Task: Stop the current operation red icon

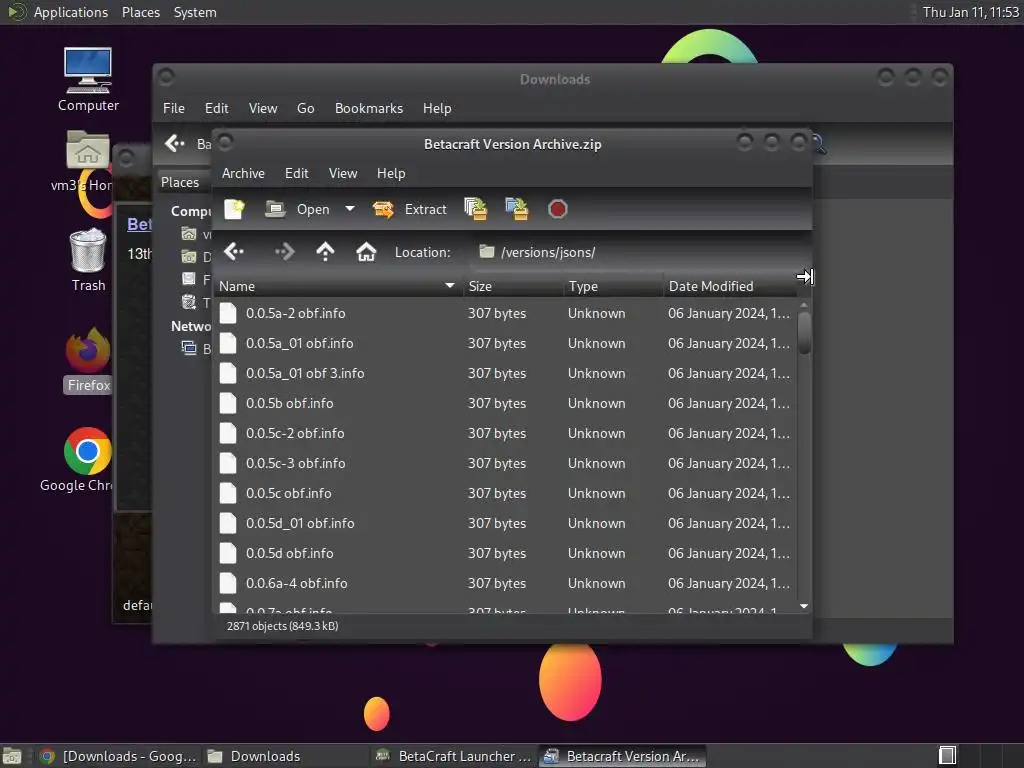Action: coord(558,209)
